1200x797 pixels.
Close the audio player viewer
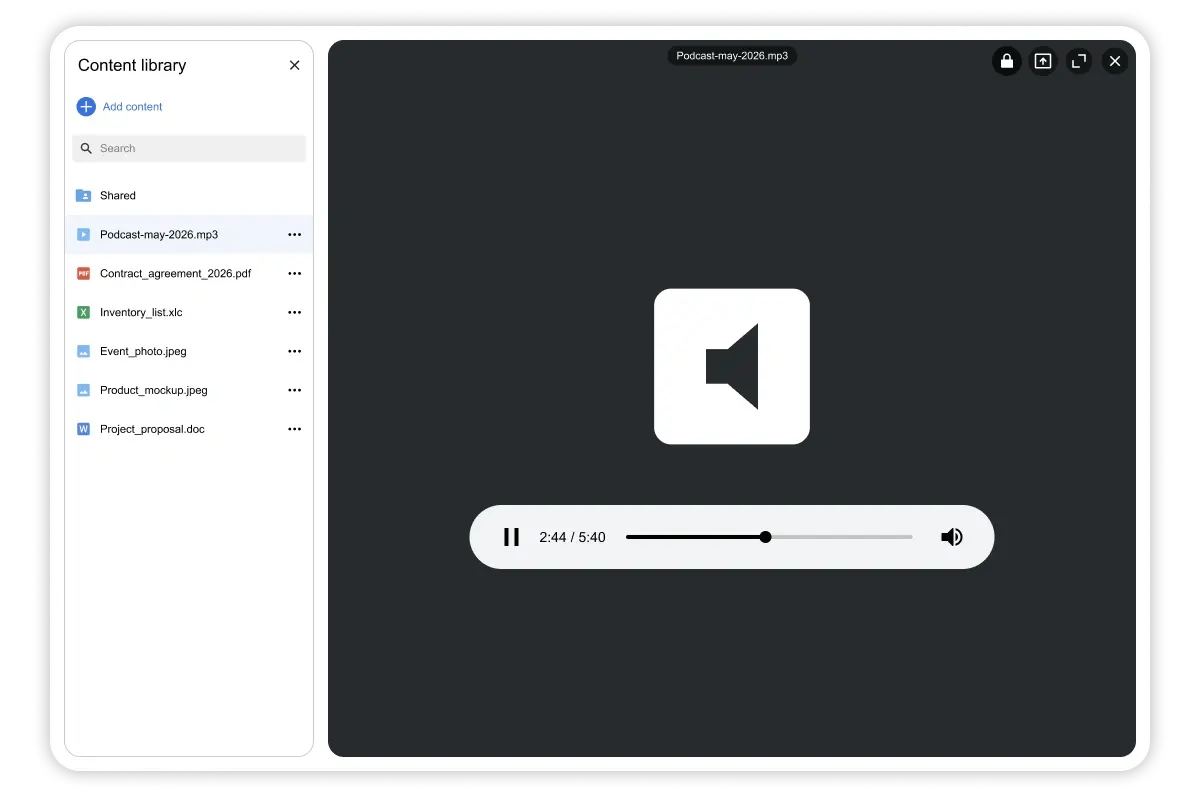pyautogui.click(x=1115, y=61)
